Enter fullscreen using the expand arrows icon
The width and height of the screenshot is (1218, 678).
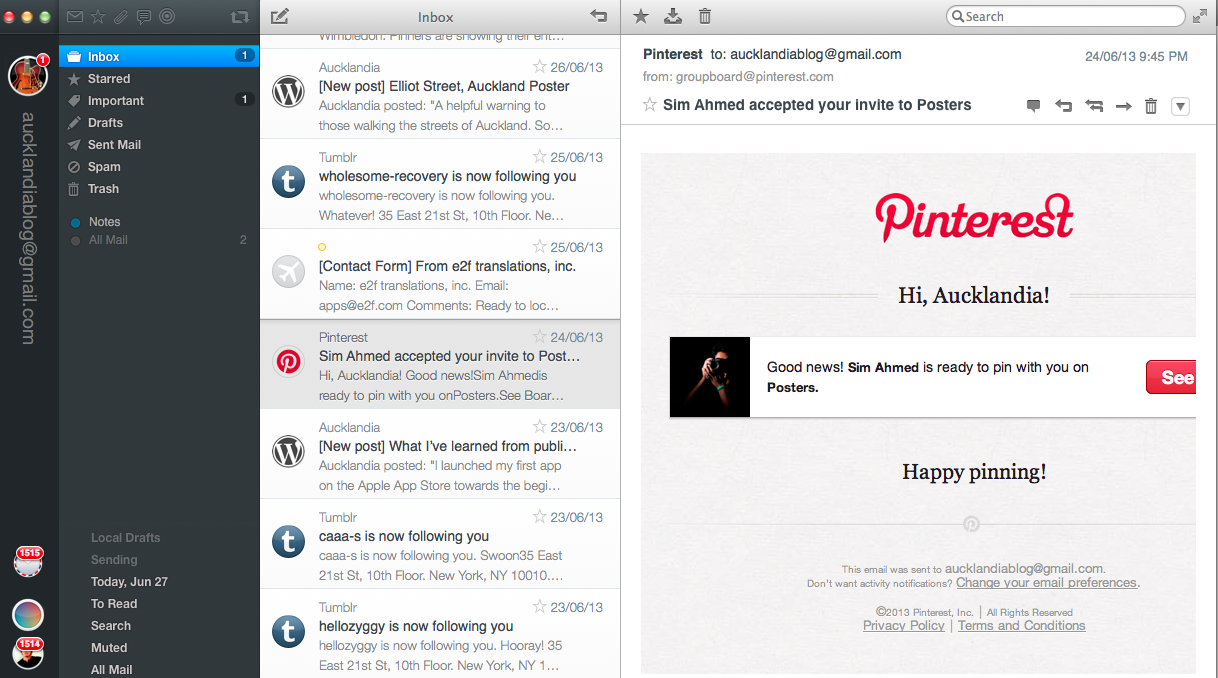click(x=1200, y=16)
